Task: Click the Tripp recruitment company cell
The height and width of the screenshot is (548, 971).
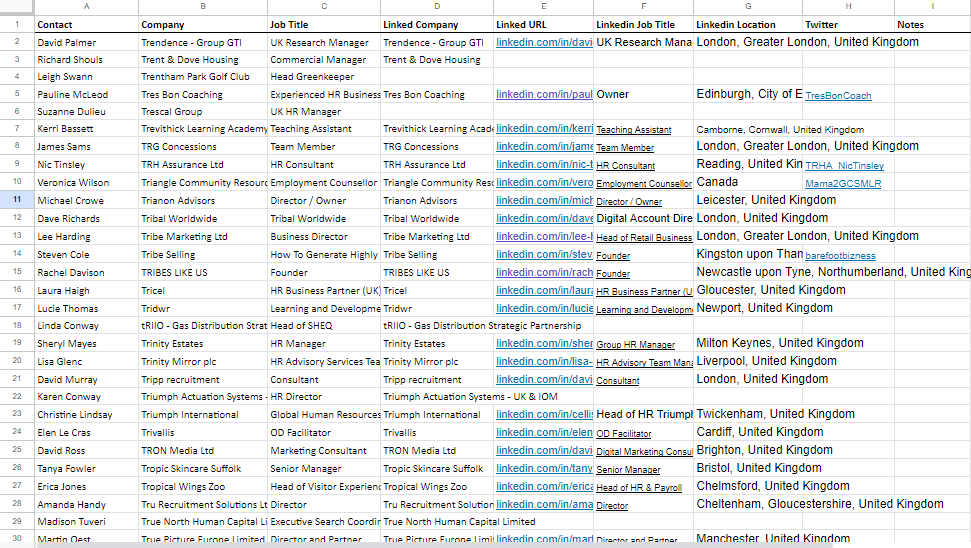Action: point(202,380)
